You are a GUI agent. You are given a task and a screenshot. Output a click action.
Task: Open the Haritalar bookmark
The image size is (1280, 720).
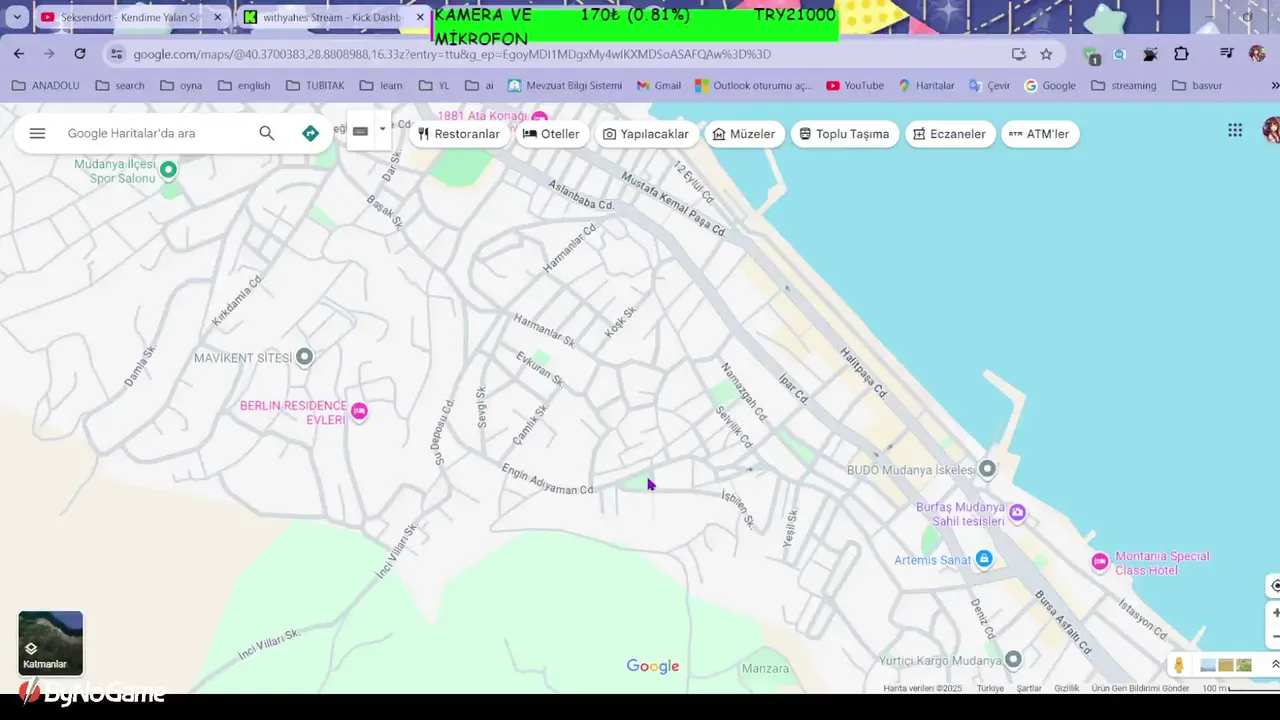[926, 86]
